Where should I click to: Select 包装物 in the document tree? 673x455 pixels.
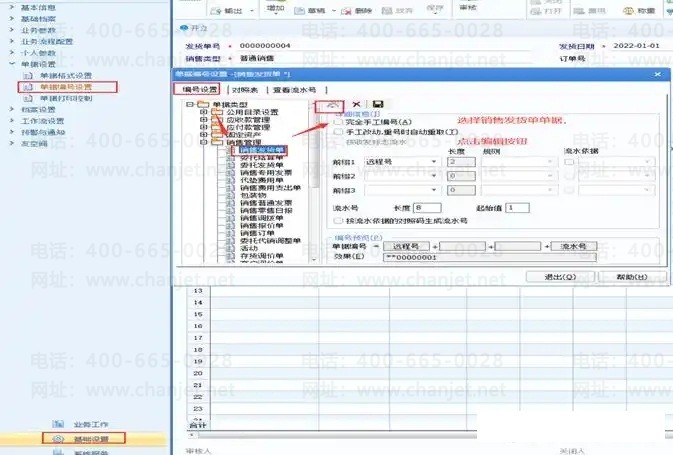253,195
